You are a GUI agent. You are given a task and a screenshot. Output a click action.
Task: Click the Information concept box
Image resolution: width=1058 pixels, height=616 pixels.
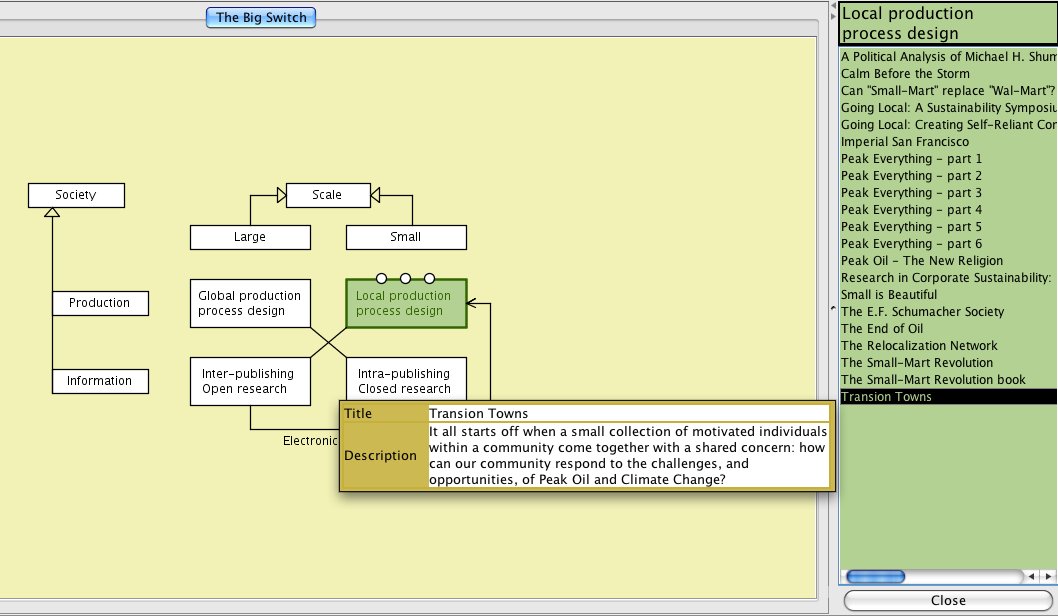[100, 381]
